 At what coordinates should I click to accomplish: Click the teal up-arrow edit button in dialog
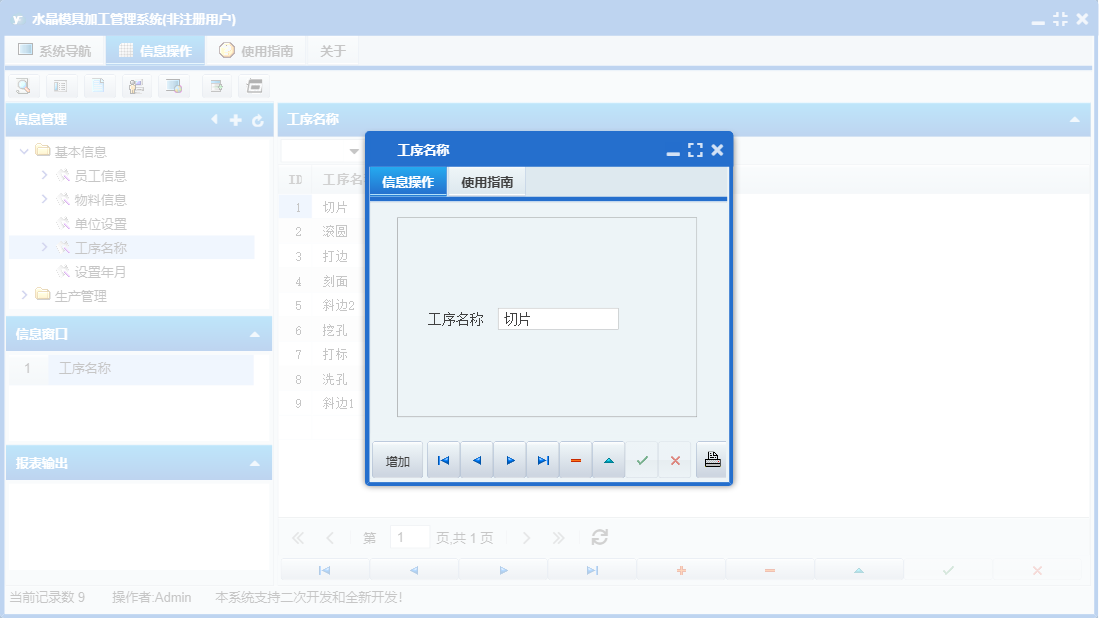(609, 460)
